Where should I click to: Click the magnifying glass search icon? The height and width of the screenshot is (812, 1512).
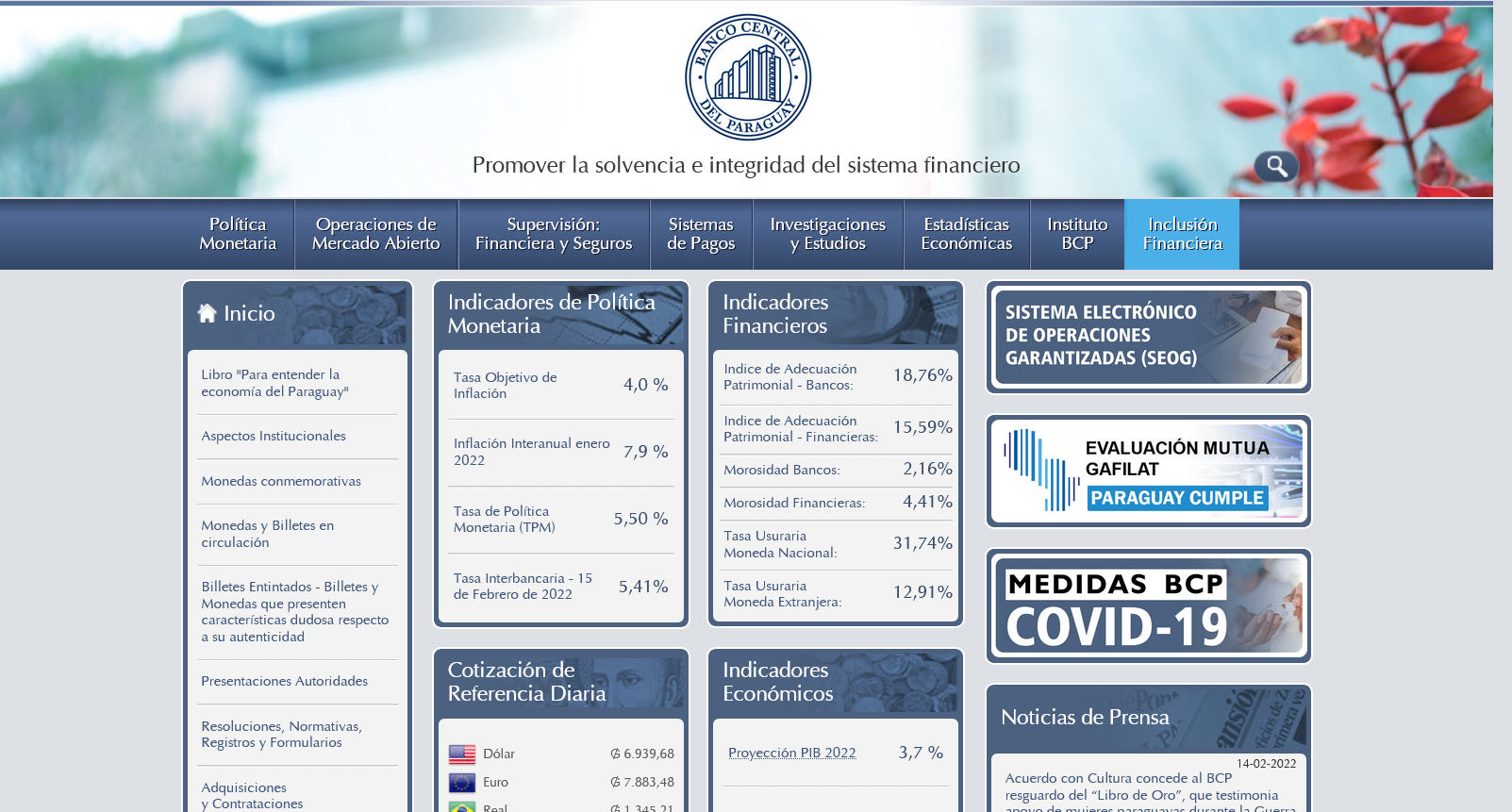click(x=1276, y=167)
